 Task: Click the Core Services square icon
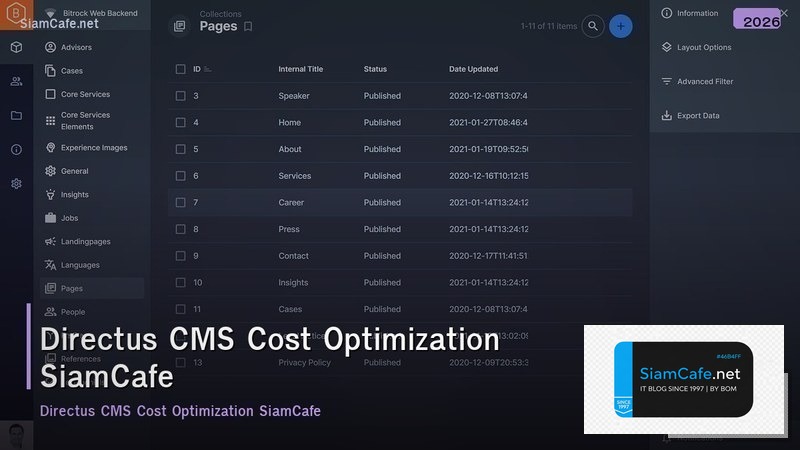[50, 94]
